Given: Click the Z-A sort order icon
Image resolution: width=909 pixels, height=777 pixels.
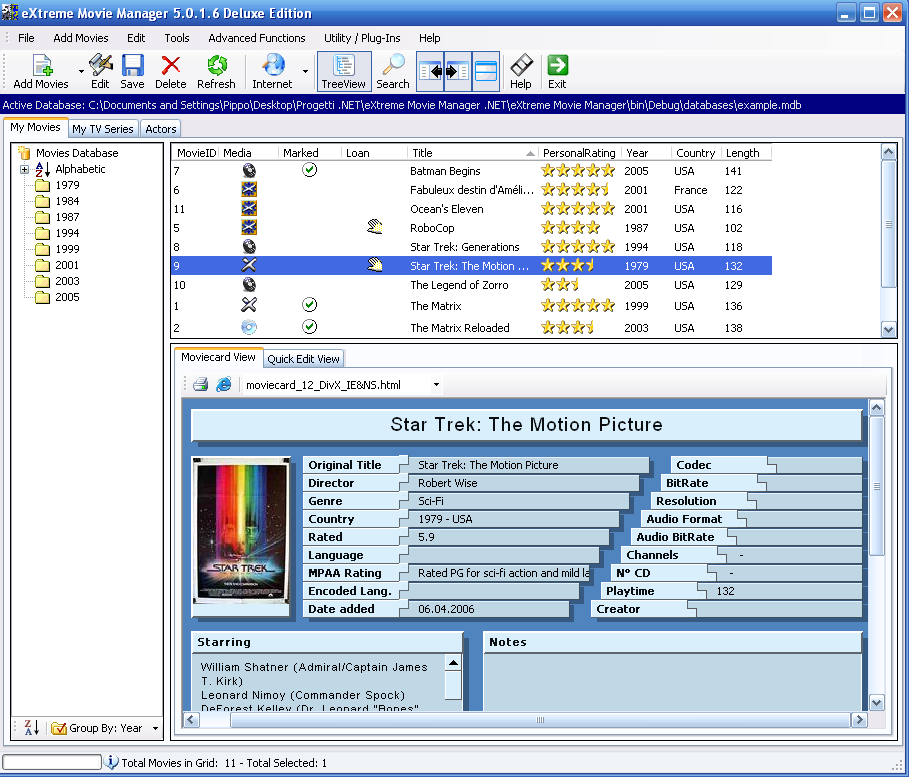Looking at the screenshot, I should click(x=31, y=728).
